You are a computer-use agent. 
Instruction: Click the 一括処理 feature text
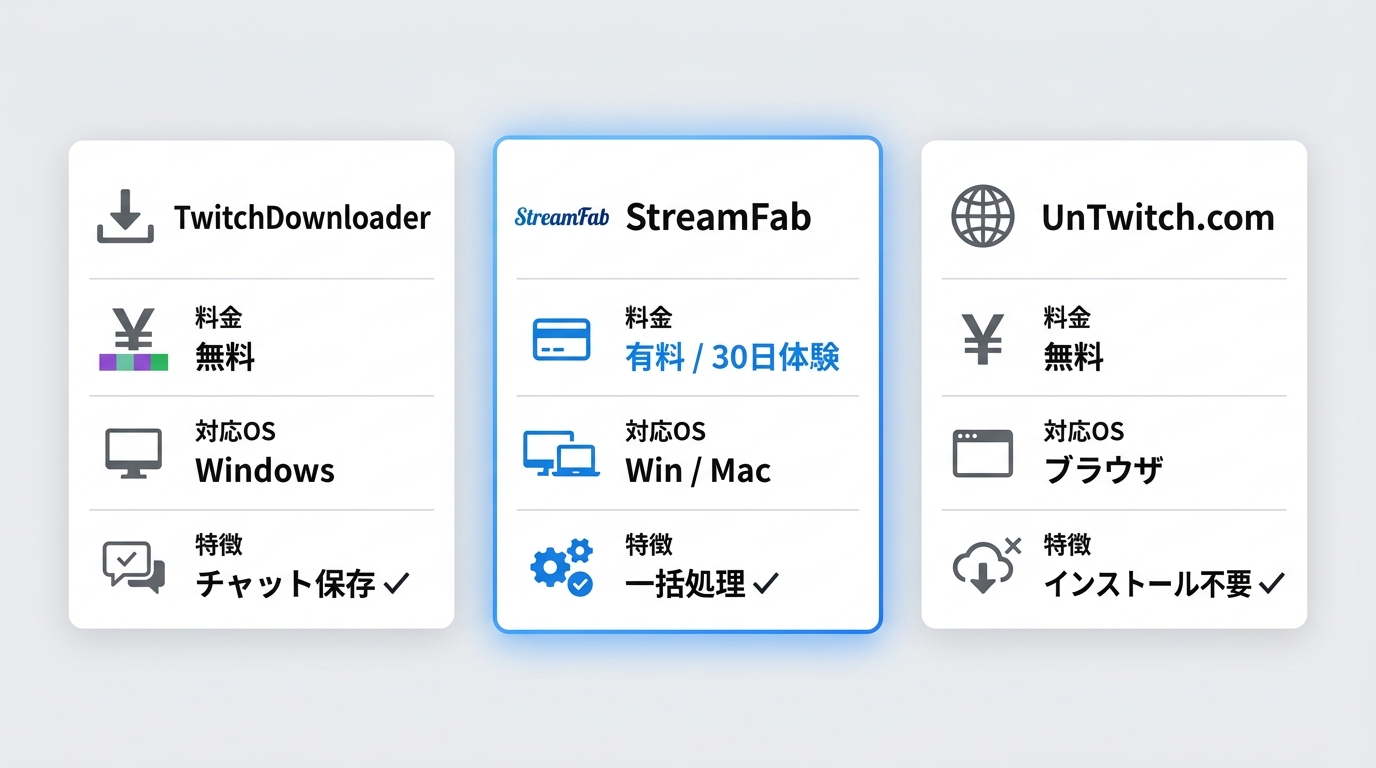pyautogui.click(x=685, y=584)
